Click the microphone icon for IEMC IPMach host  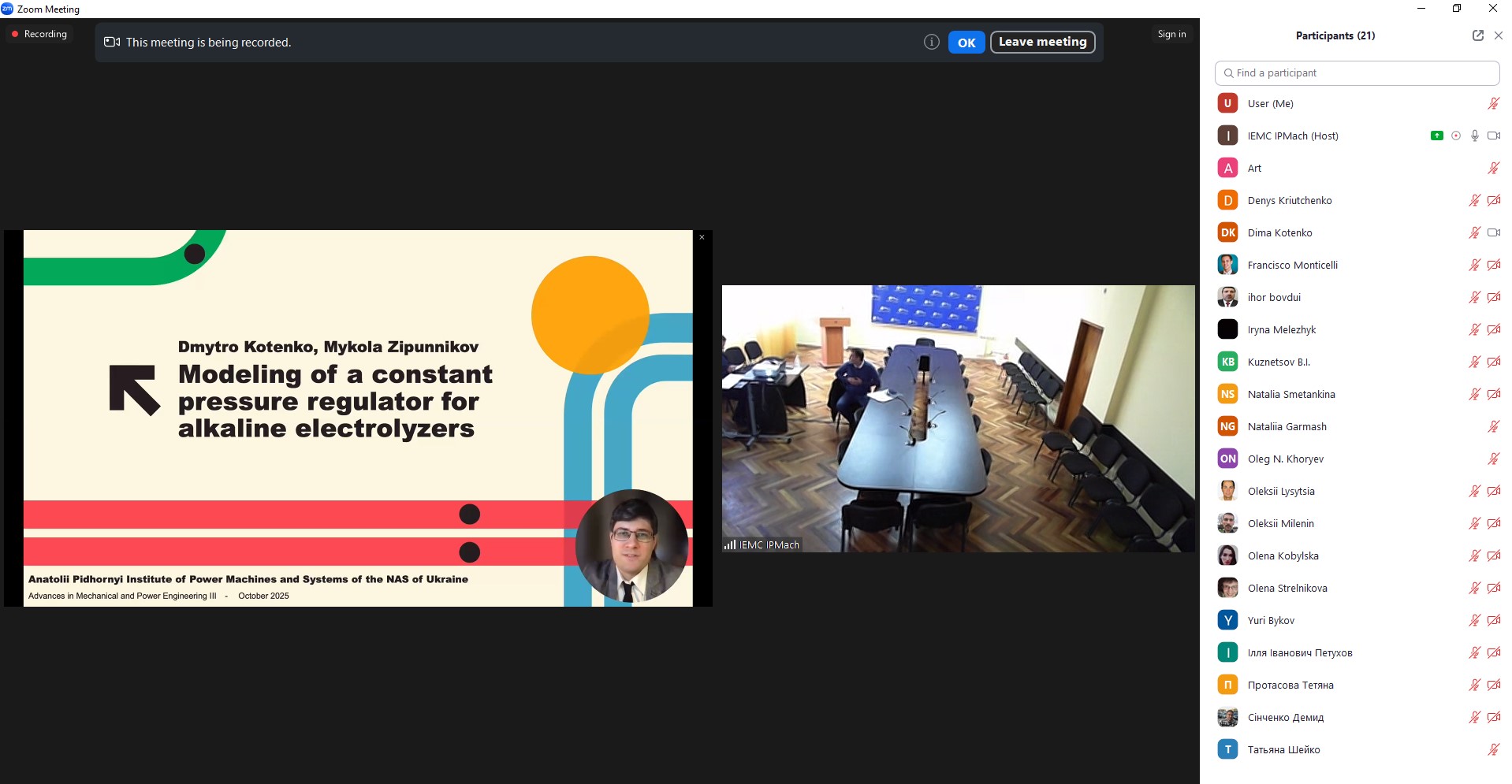click(x=1474, y=136)
